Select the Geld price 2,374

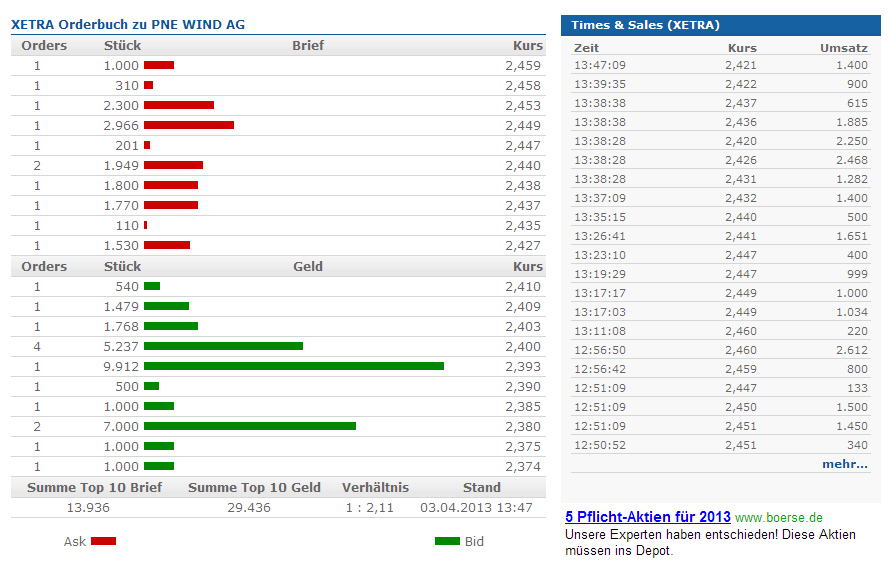tap(523, 467)
